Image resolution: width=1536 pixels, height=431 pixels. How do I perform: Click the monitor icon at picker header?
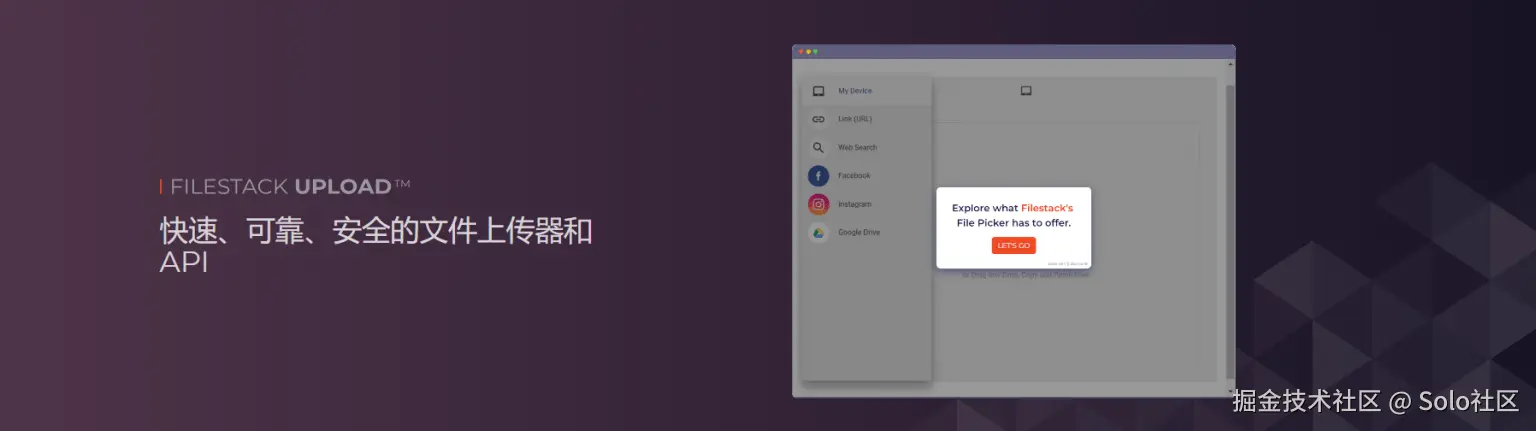coord(1026,91)
